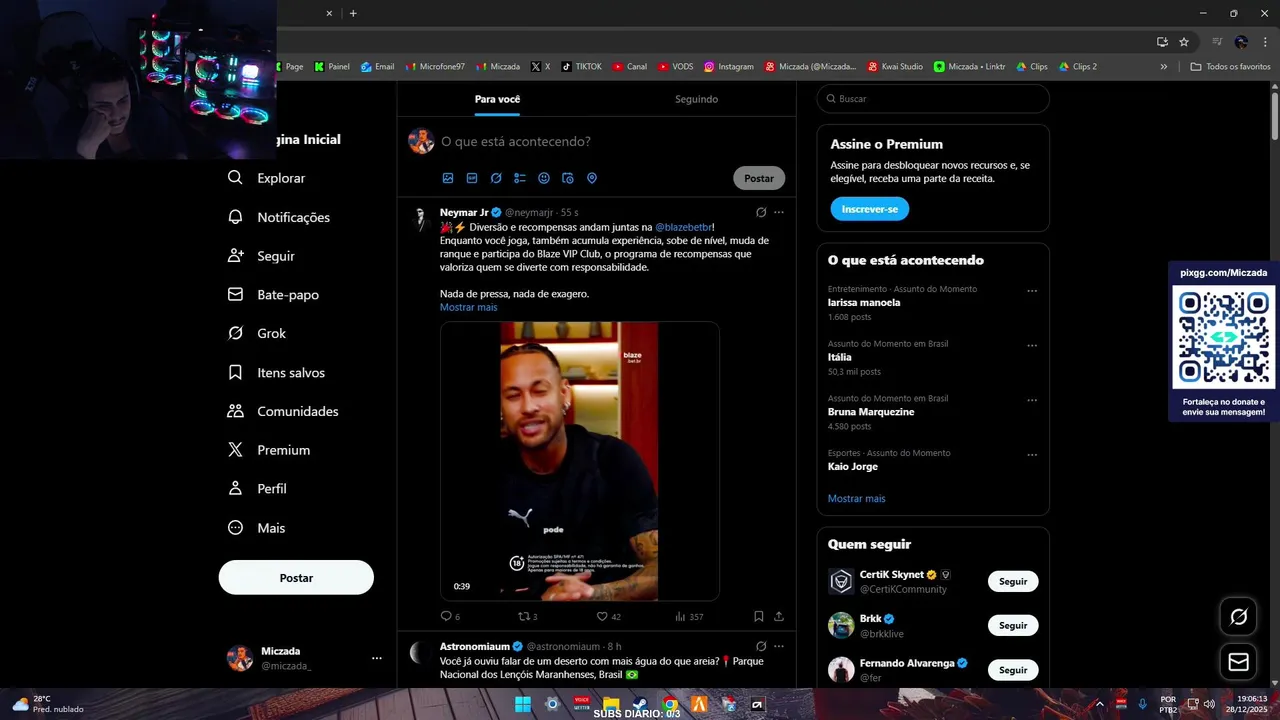Viewport: 1280px width, 720px height.
Task: Open more options on Neymar Jr's post
Action: [779, 213]
